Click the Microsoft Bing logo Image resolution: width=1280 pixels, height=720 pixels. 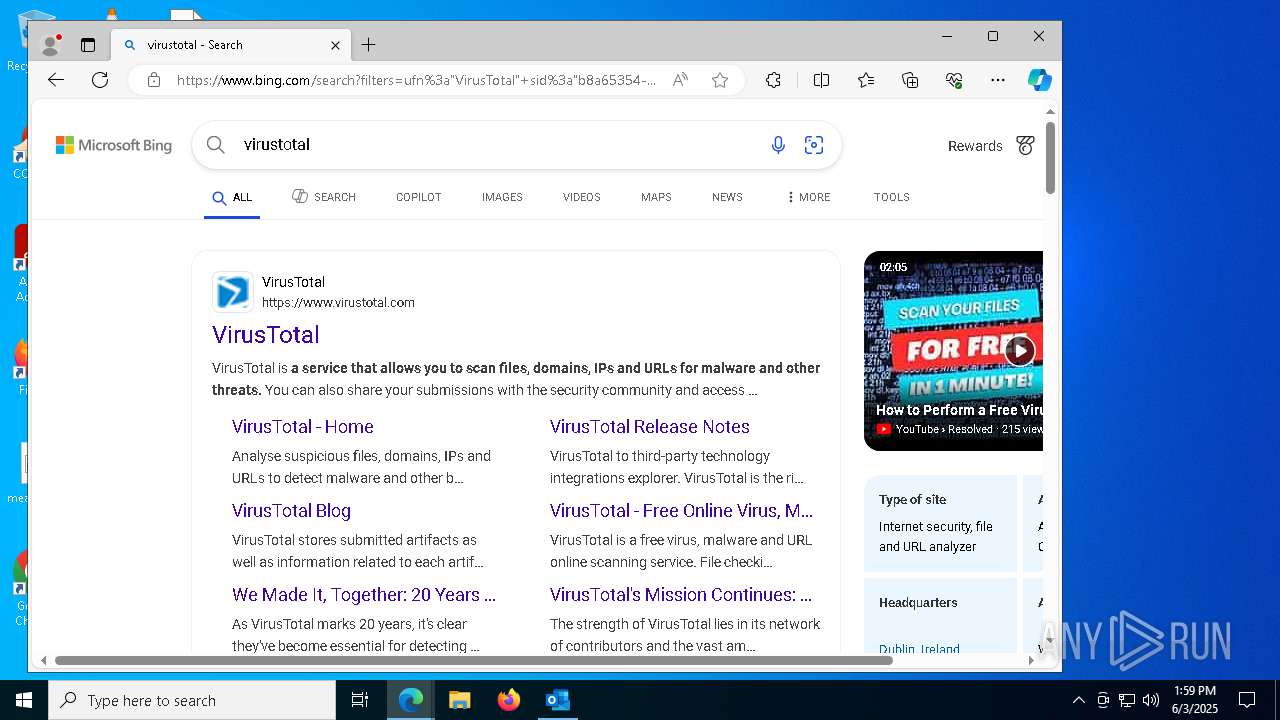[x=114, y=145]
